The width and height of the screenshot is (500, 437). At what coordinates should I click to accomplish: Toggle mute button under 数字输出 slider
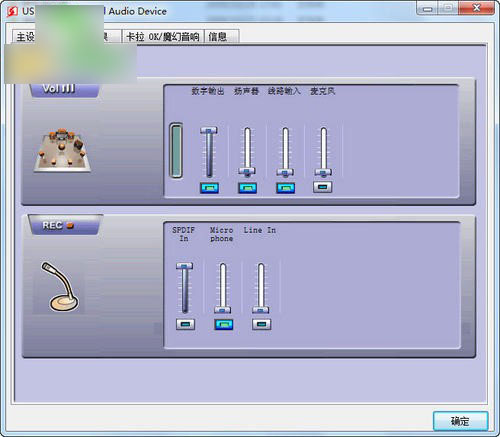point(209,188)
